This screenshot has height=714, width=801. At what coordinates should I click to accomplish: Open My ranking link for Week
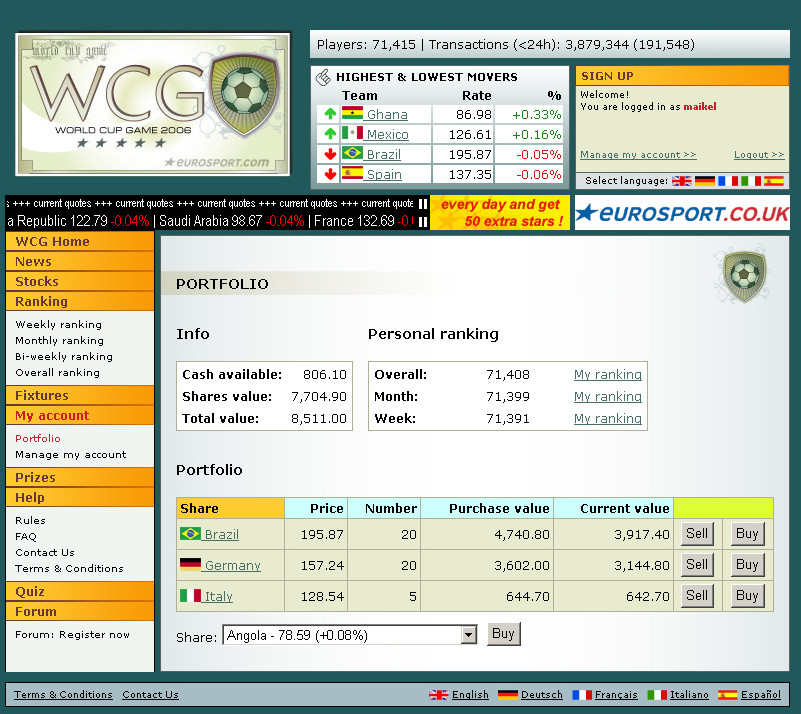point(607,418)
